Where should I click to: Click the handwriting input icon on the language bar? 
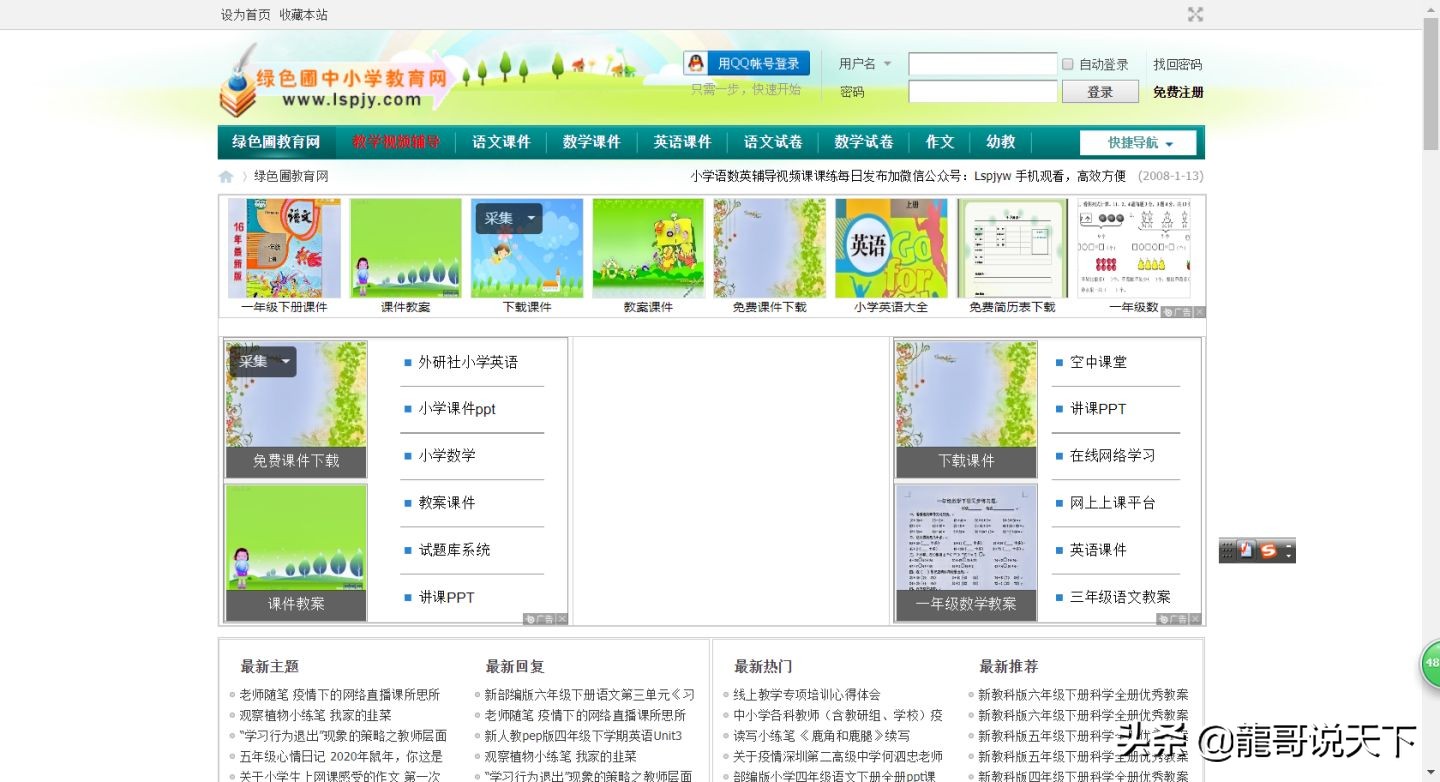[1243, 549]
